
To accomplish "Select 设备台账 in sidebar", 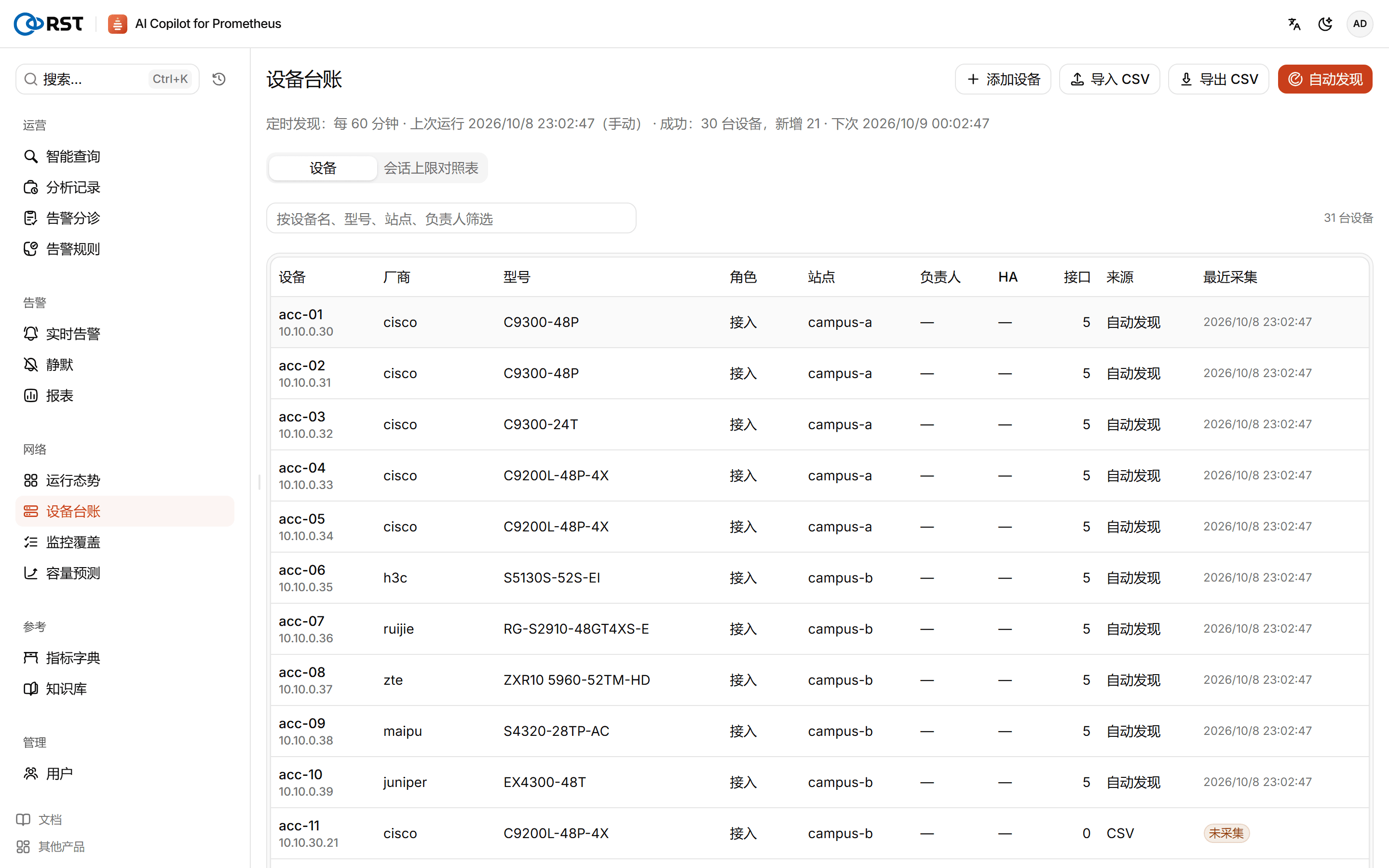I will click(125, 511).
